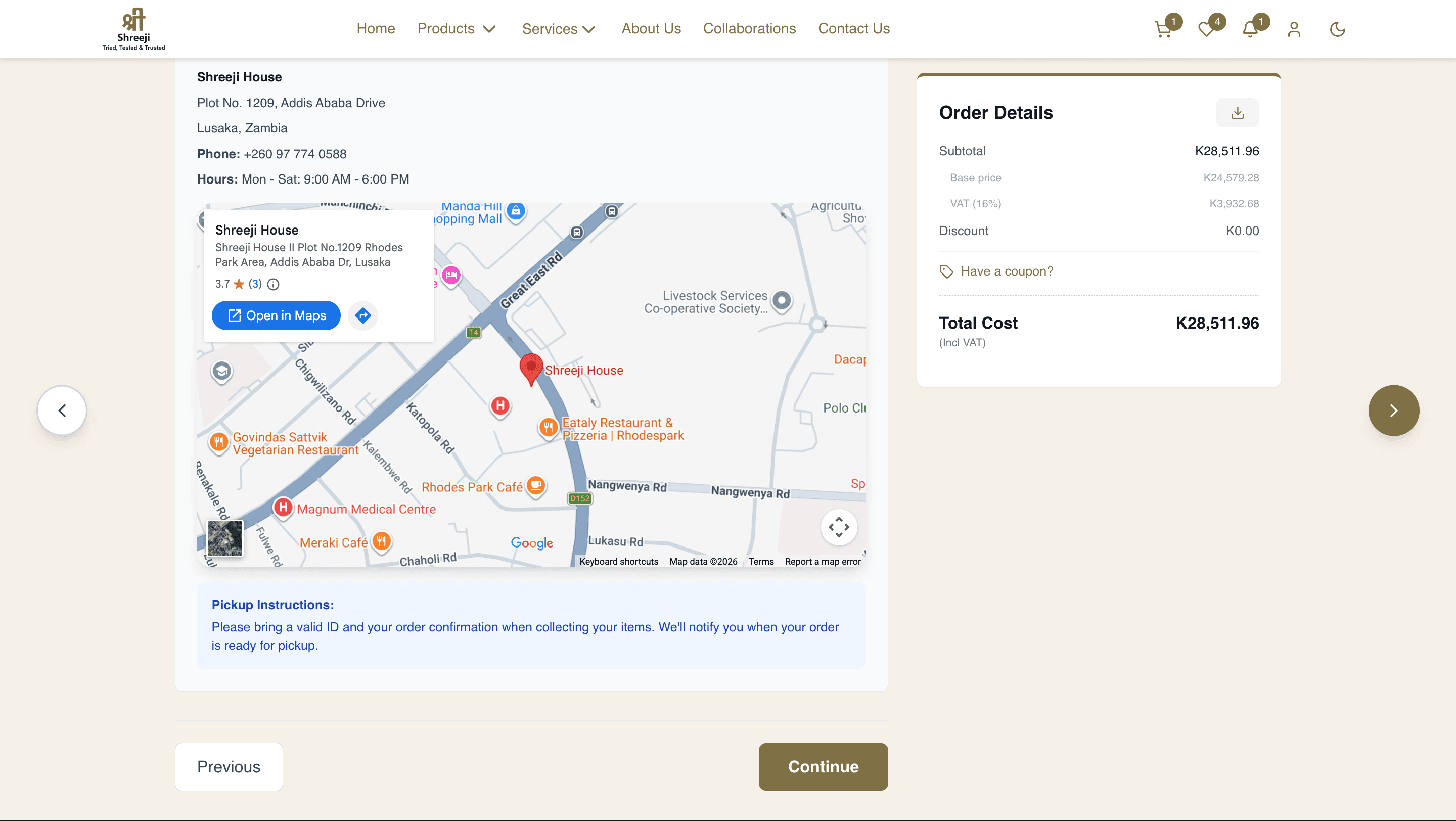Click the phone number +260 97 774 0588
Viewport: 1456px width, 821px height.
tap(295, 154)
